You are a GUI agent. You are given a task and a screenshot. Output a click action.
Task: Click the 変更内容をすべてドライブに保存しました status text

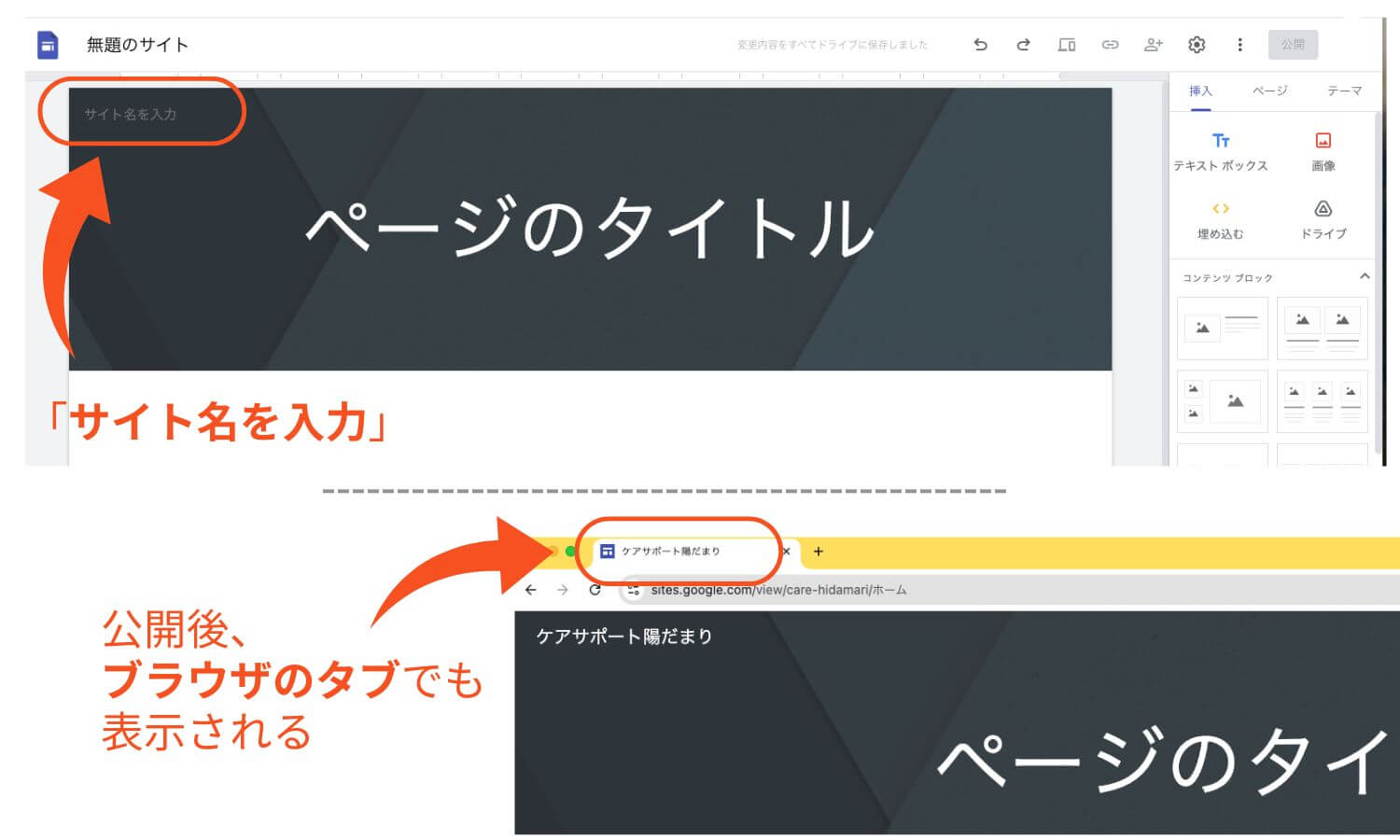(833, 45)
